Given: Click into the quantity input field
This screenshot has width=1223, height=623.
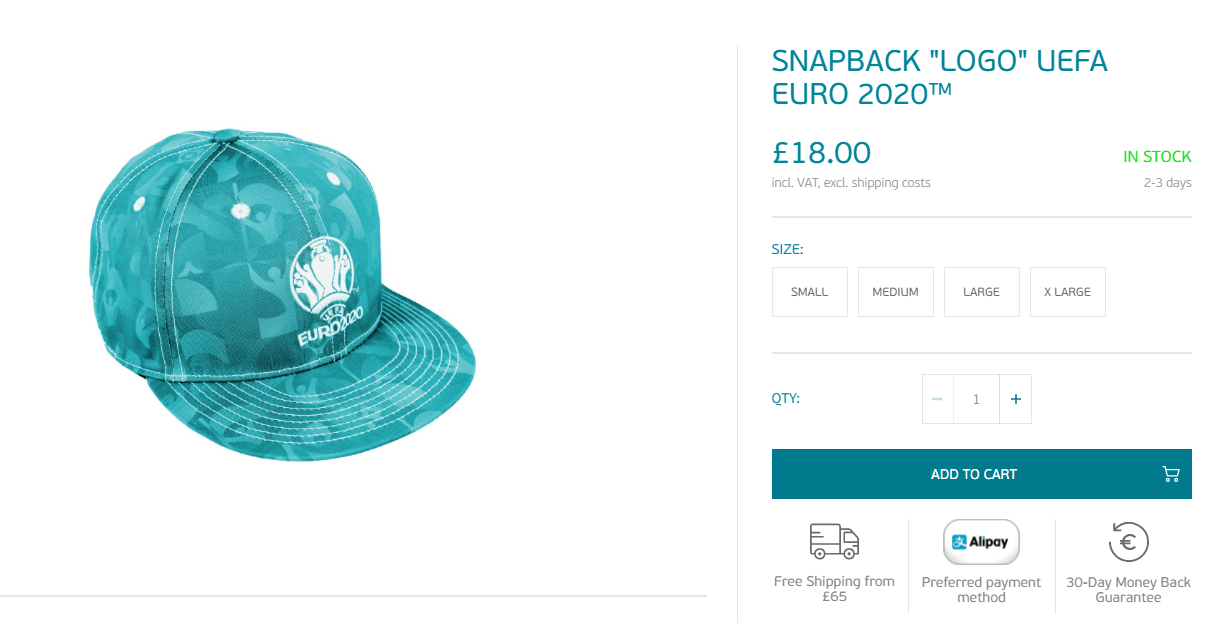Looking at the screenshot, I should point(976,399).
